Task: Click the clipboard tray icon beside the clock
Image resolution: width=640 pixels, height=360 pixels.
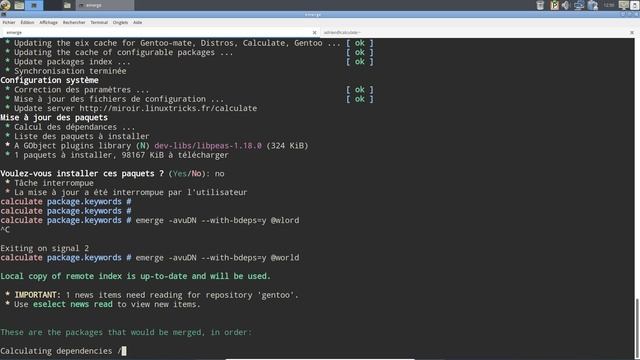Action: [x=593, y=5]
